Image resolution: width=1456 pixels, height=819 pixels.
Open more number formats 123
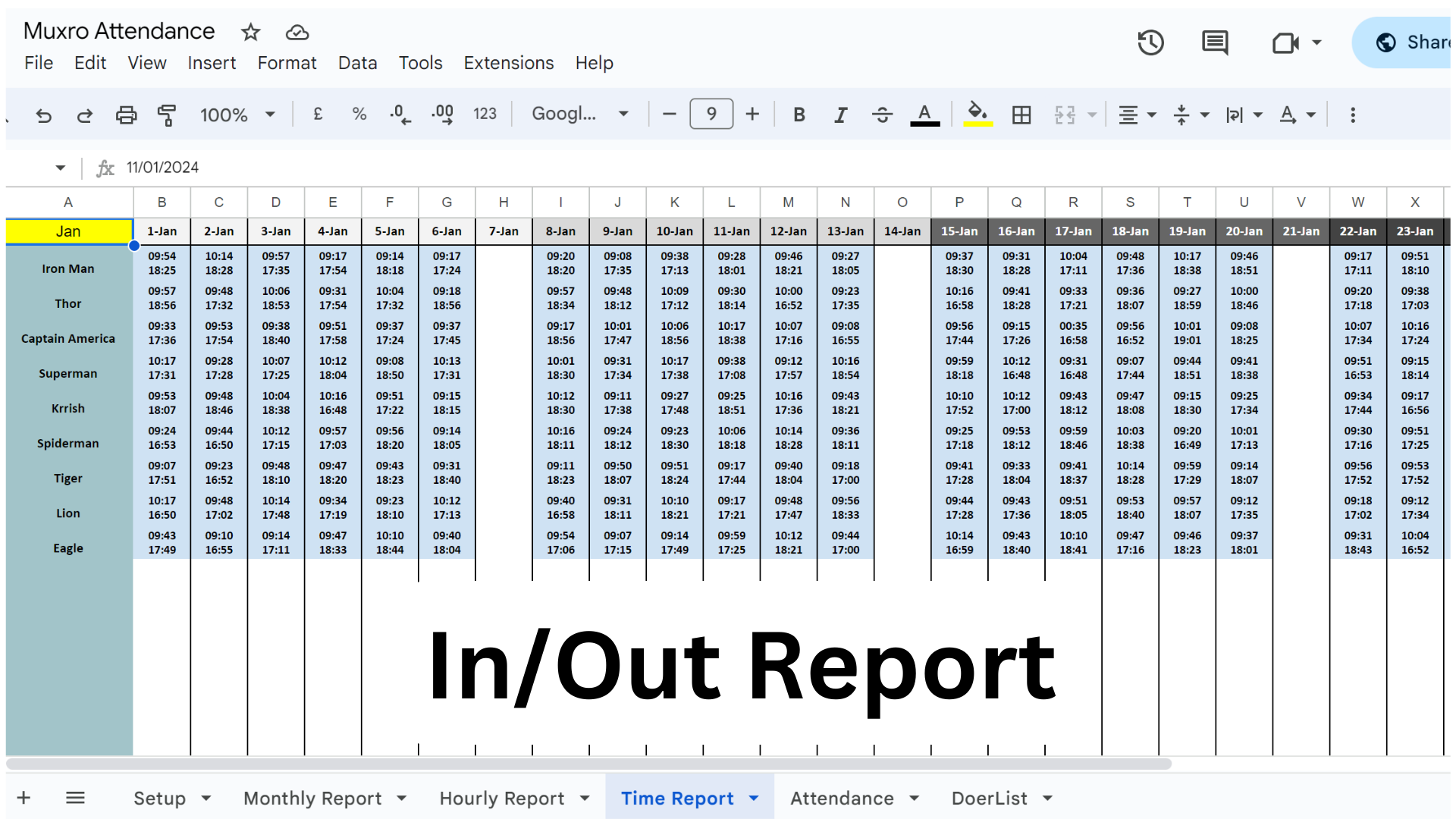click(x=485, y=115)
